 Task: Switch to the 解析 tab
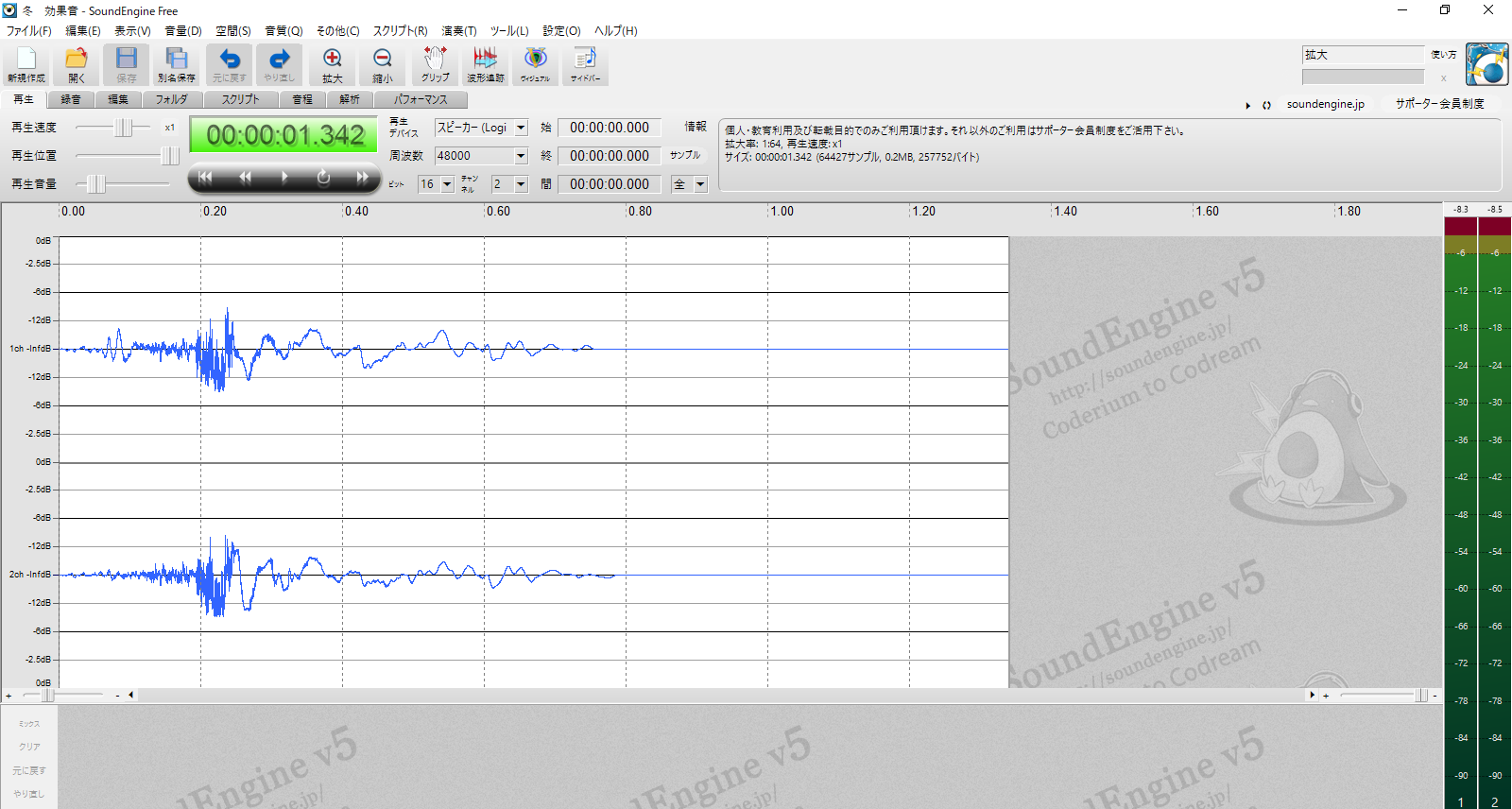(350, 99)
